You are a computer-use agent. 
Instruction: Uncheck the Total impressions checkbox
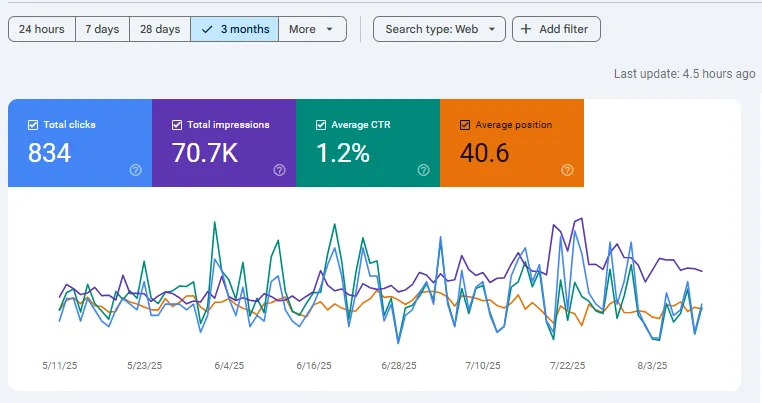coord(177,125)
